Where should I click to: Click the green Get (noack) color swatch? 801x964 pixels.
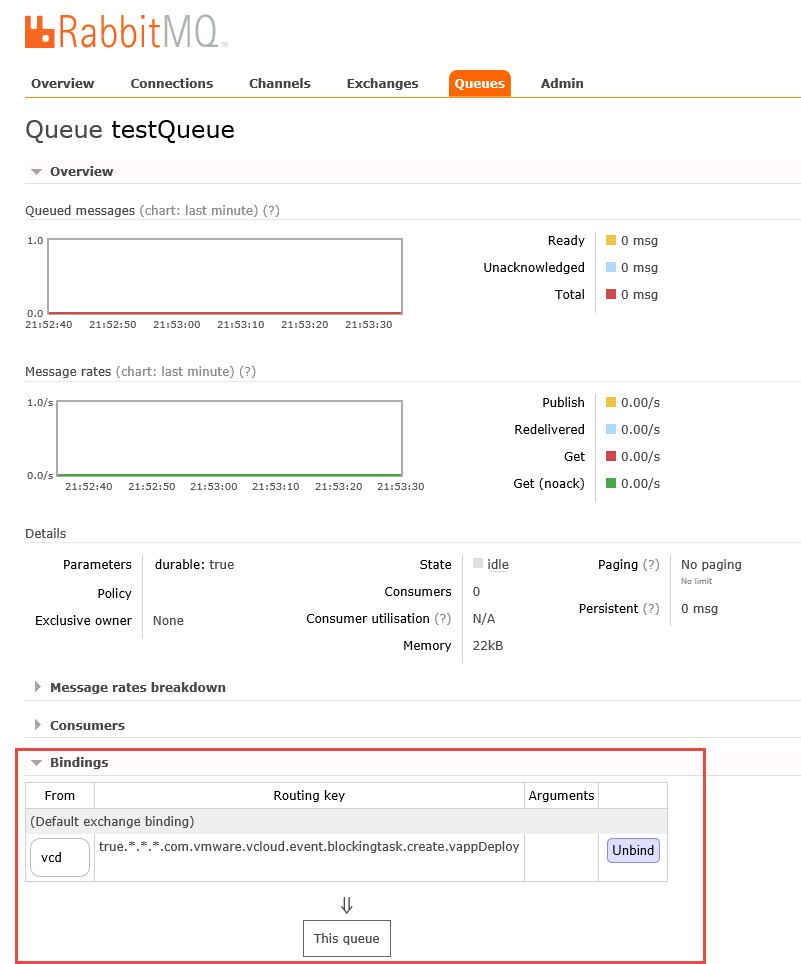tap(611, 483)
